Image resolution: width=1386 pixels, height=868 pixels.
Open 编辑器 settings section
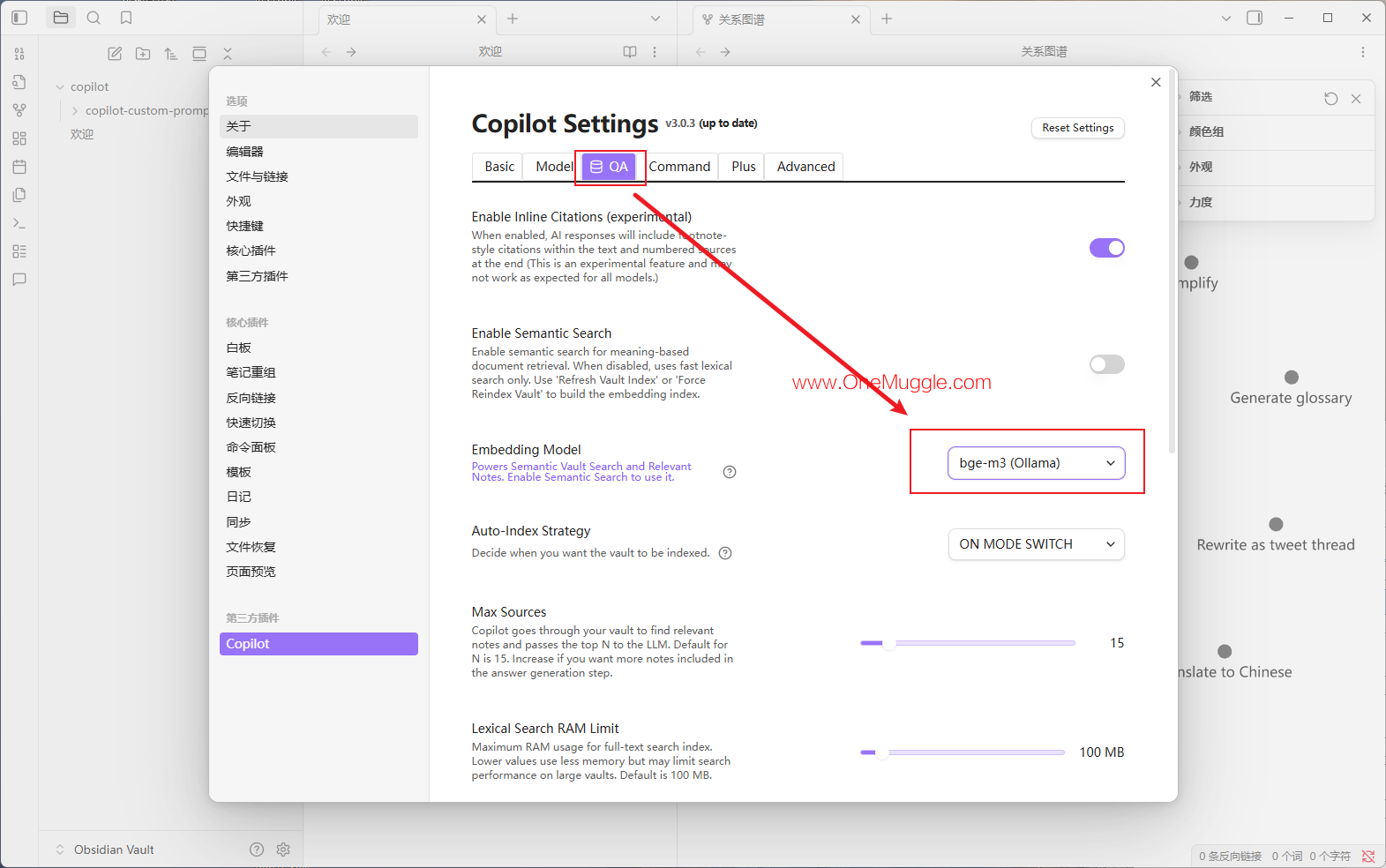click(x=318, y=152)
